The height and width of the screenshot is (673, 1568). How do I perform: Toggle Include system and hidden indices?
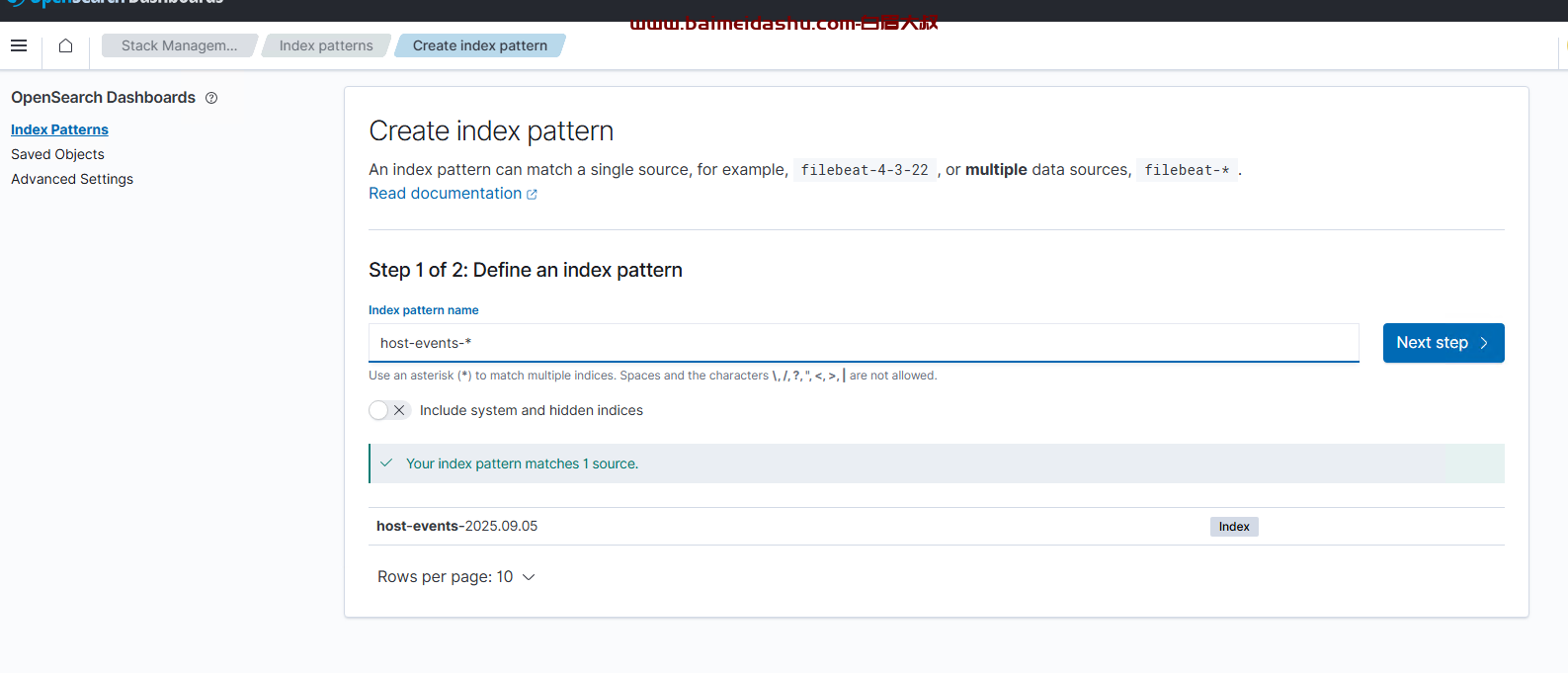click(x=389, y=410)
